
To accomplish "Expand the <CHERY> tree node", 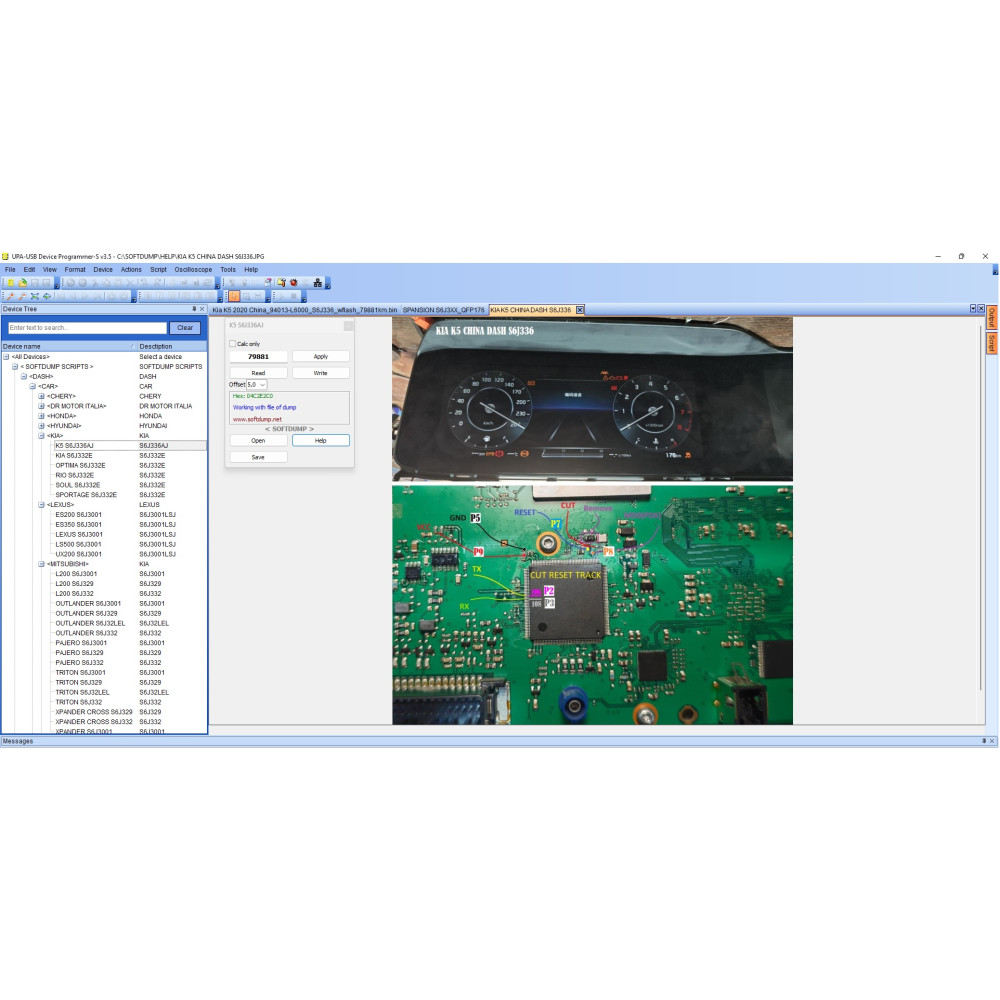I will coord(41,397).
